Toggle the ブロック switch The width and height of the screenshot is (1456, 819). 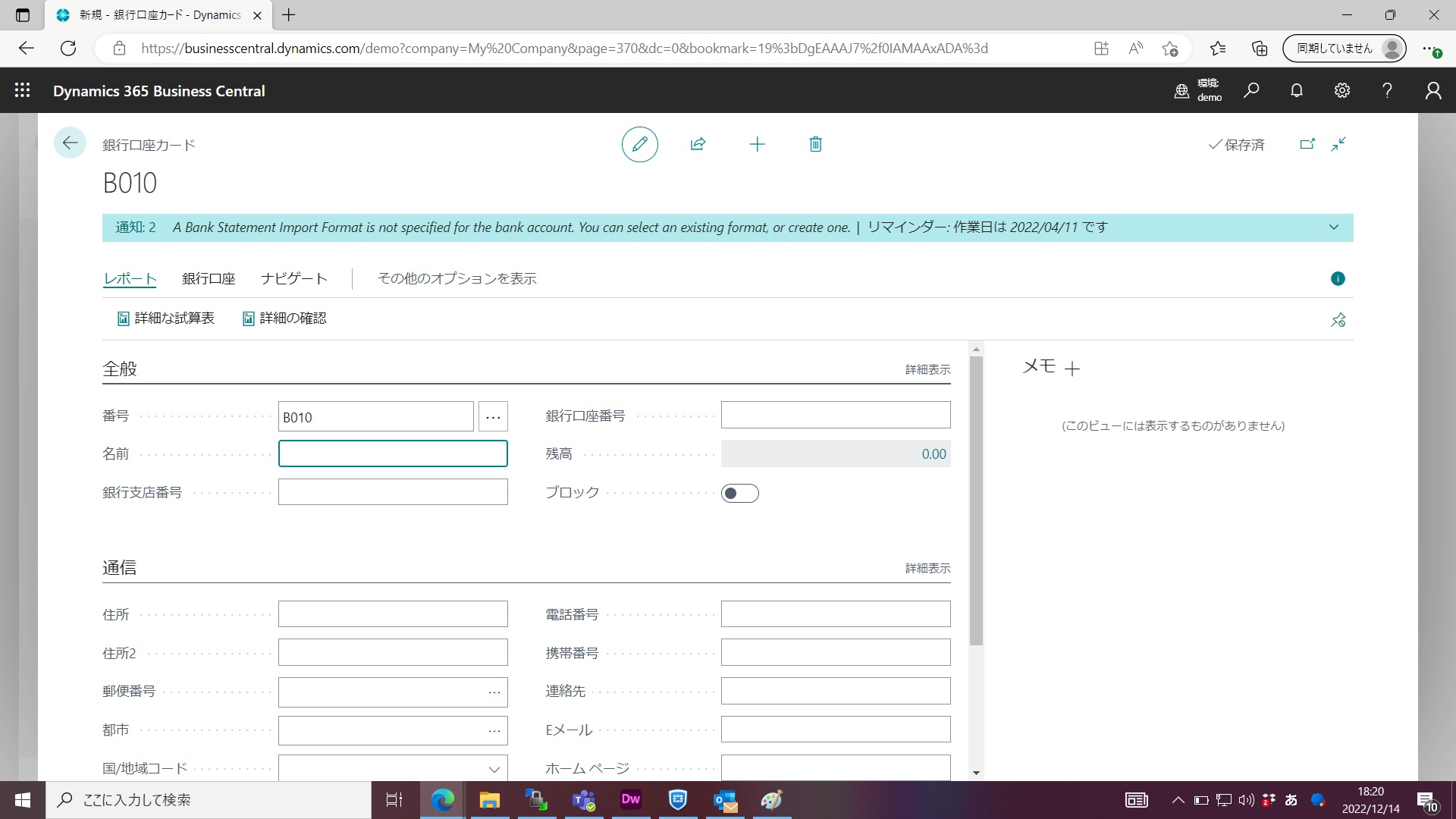[739, 494]
